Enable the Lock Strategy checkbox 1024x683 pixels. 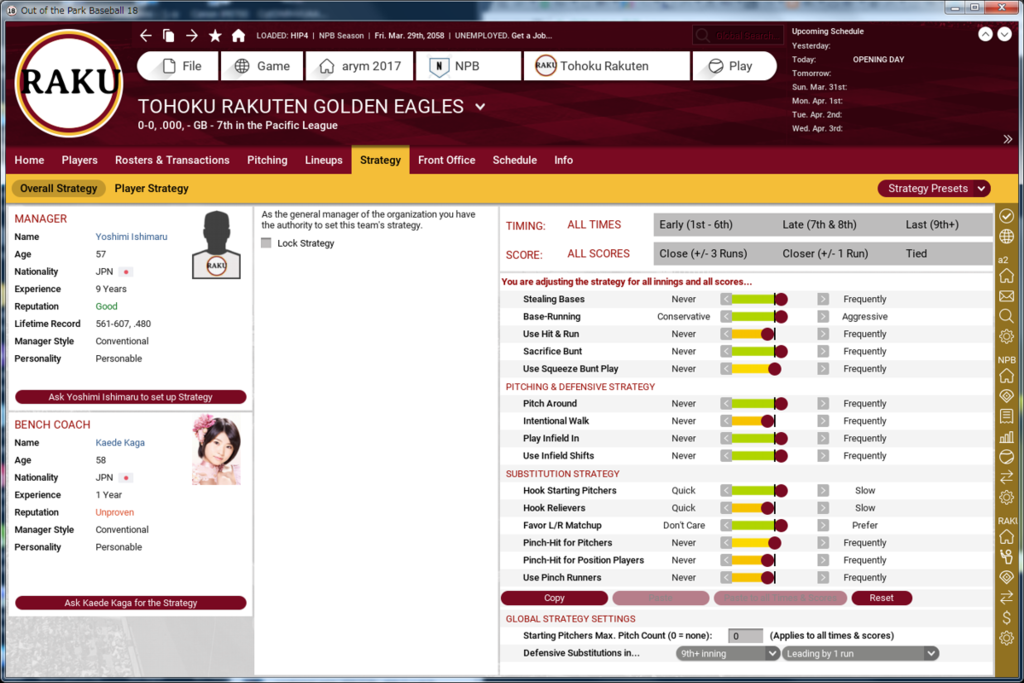pyautogui.click(x=266, y=243)
